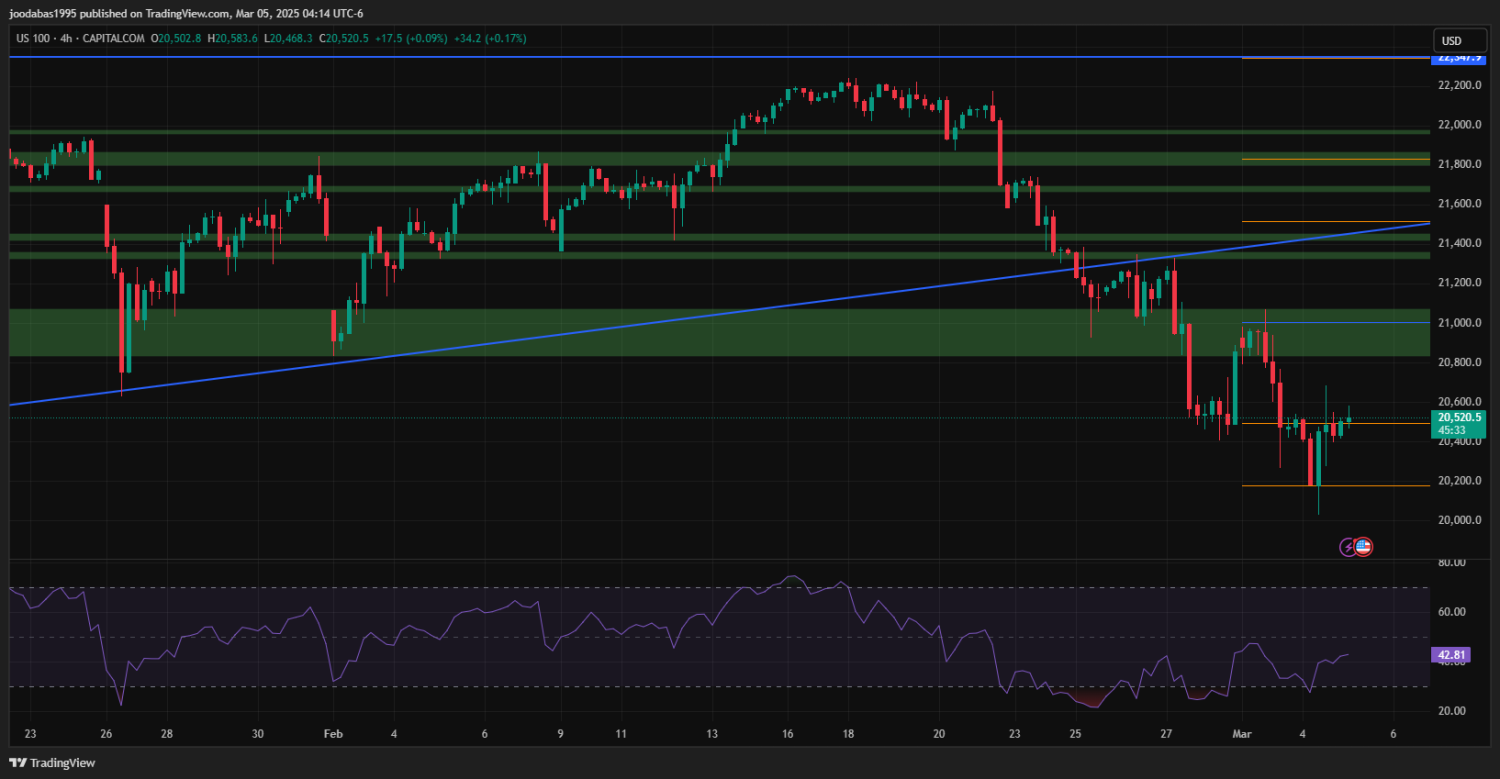Click the purple 42.81 RSI value label
Viewport: 1500px width, 779px height.
coord(1451,655)
